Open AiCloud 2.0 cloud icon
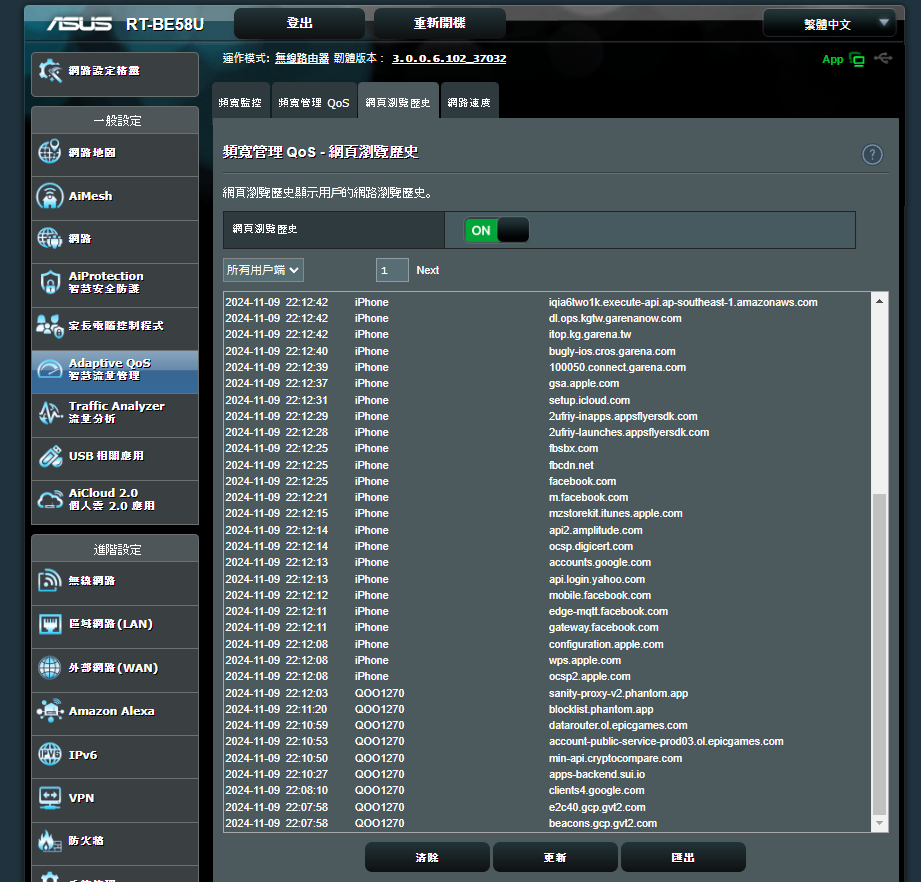The image size is (921, 882). (50, 499)
